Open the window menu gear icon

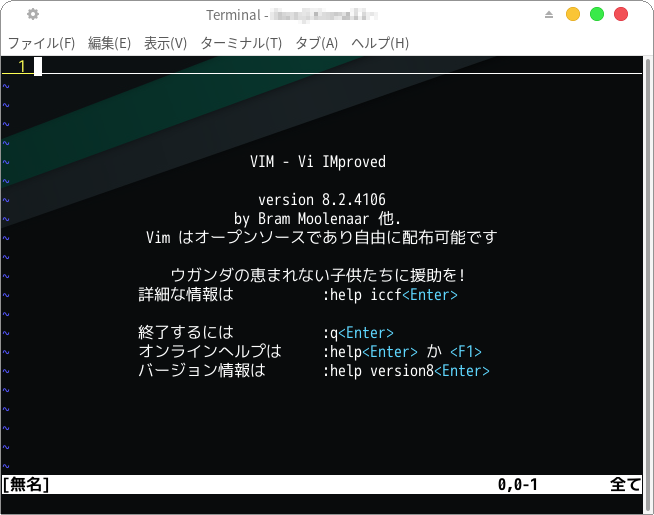[x=33, y=14]
